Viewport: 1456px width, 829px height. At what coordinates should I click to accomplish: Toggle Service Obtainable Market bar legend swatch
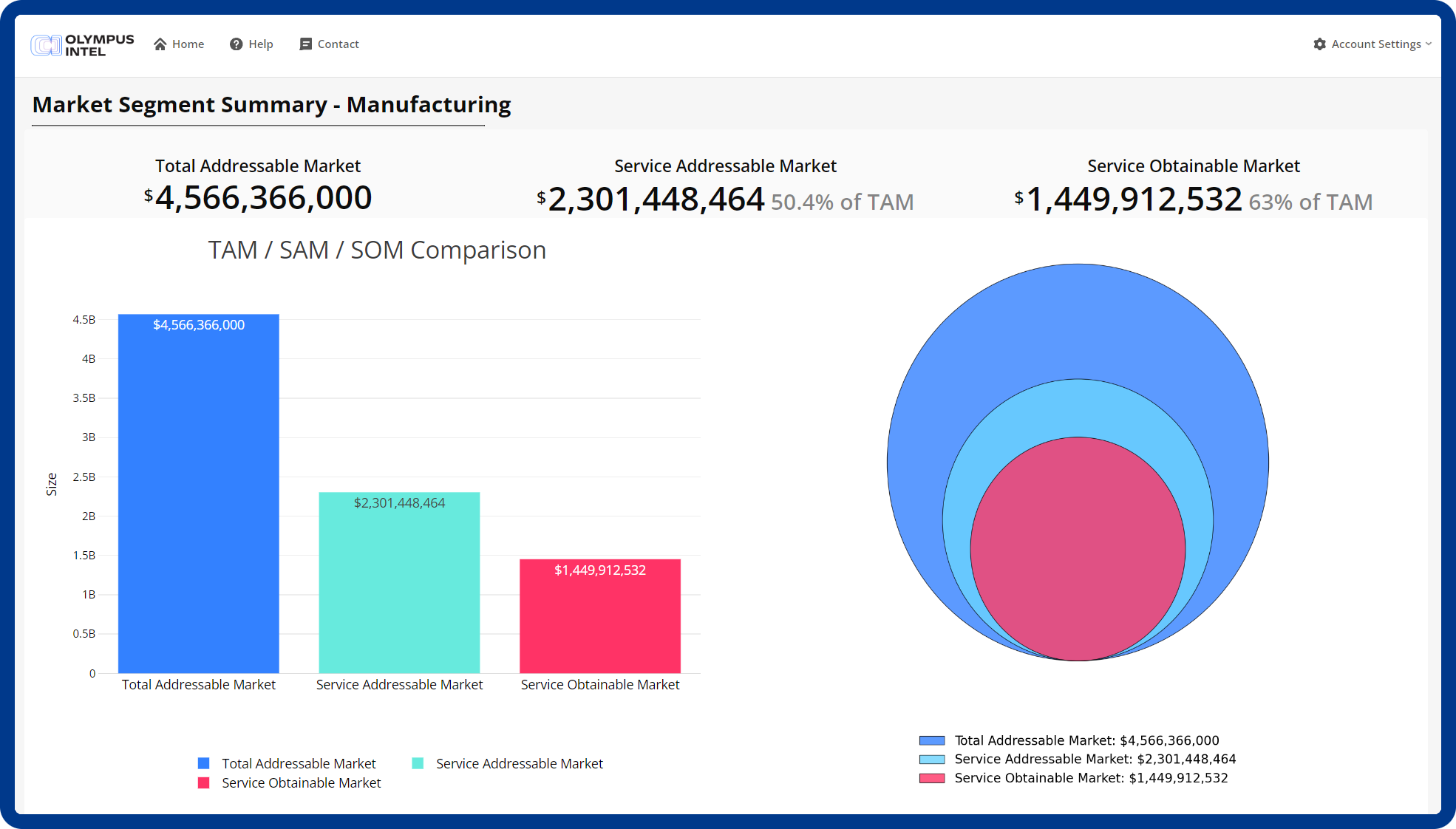204,782
